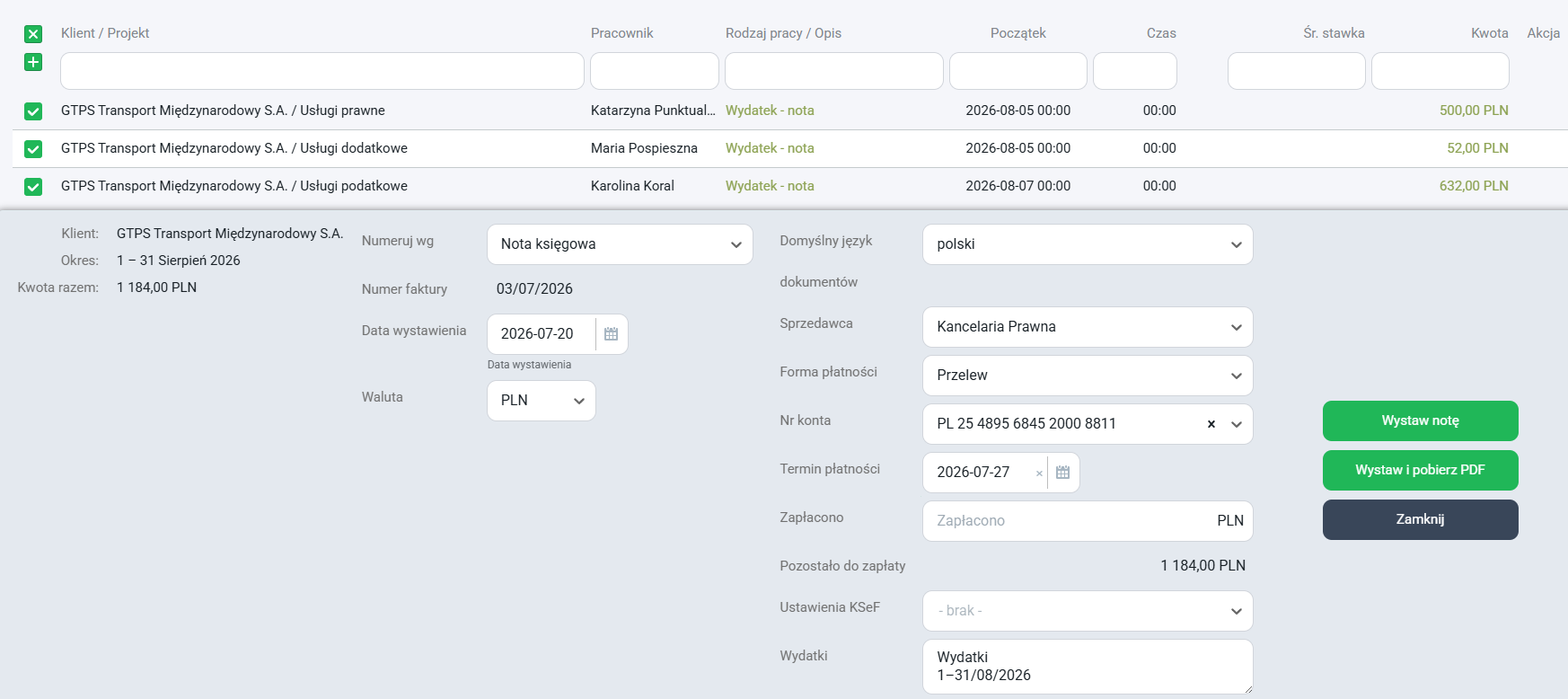Uncheck the Usługi dodatkowe row checkbox
Viewport: 1568px width, 699px height.
click(x=33, y=149)
